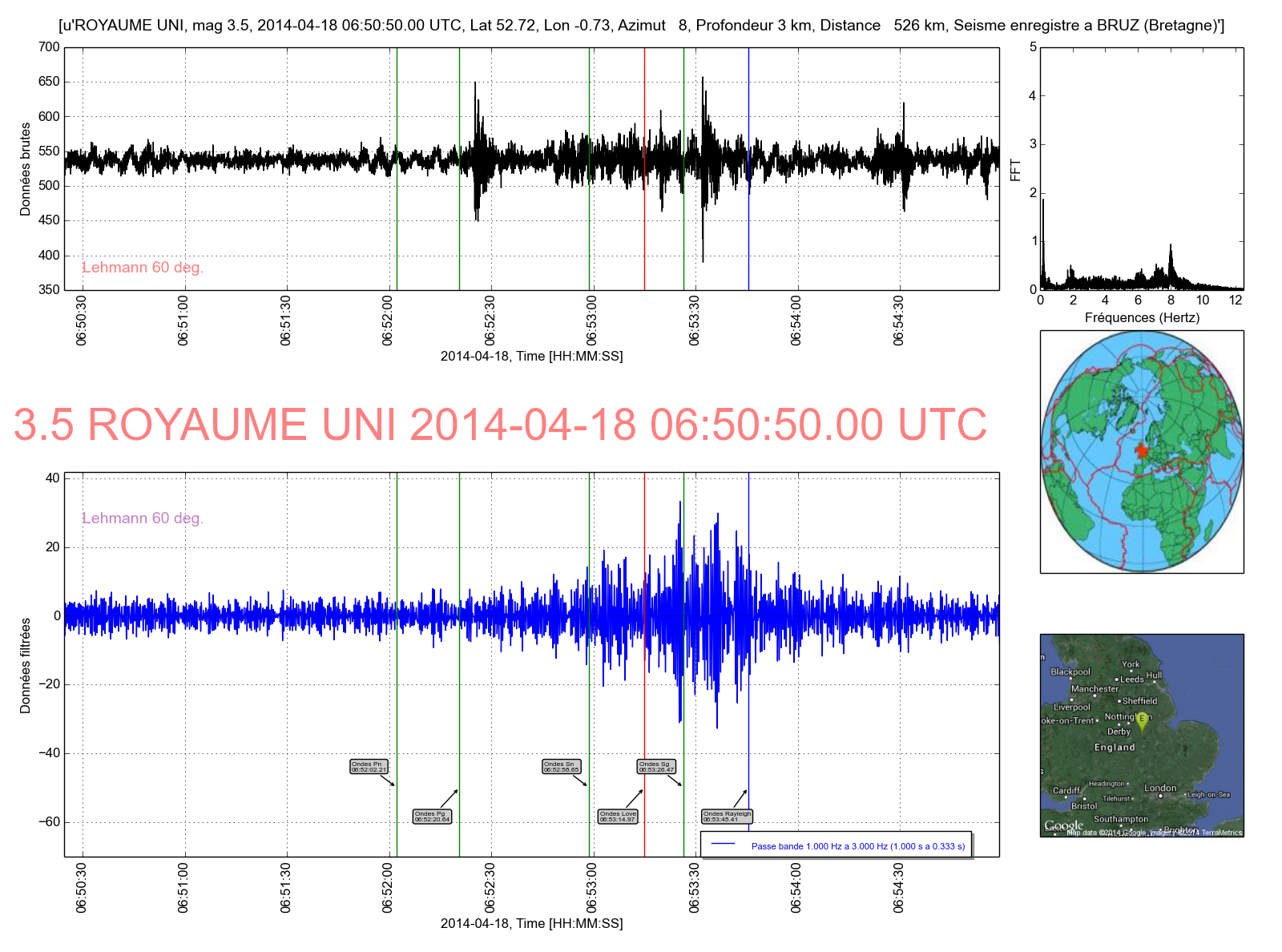Screen dimensions: 1282x952
Task: Click the FFT peak near 8 Hertz
Action: [1171, 248]
